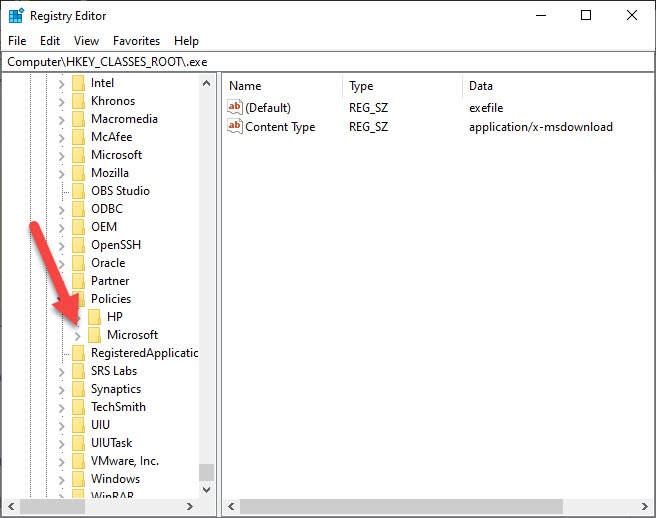Select the RegisteredApplications tree key
Image resolution: width=656 pixels, height=518 pixels.
coord(144,353)
